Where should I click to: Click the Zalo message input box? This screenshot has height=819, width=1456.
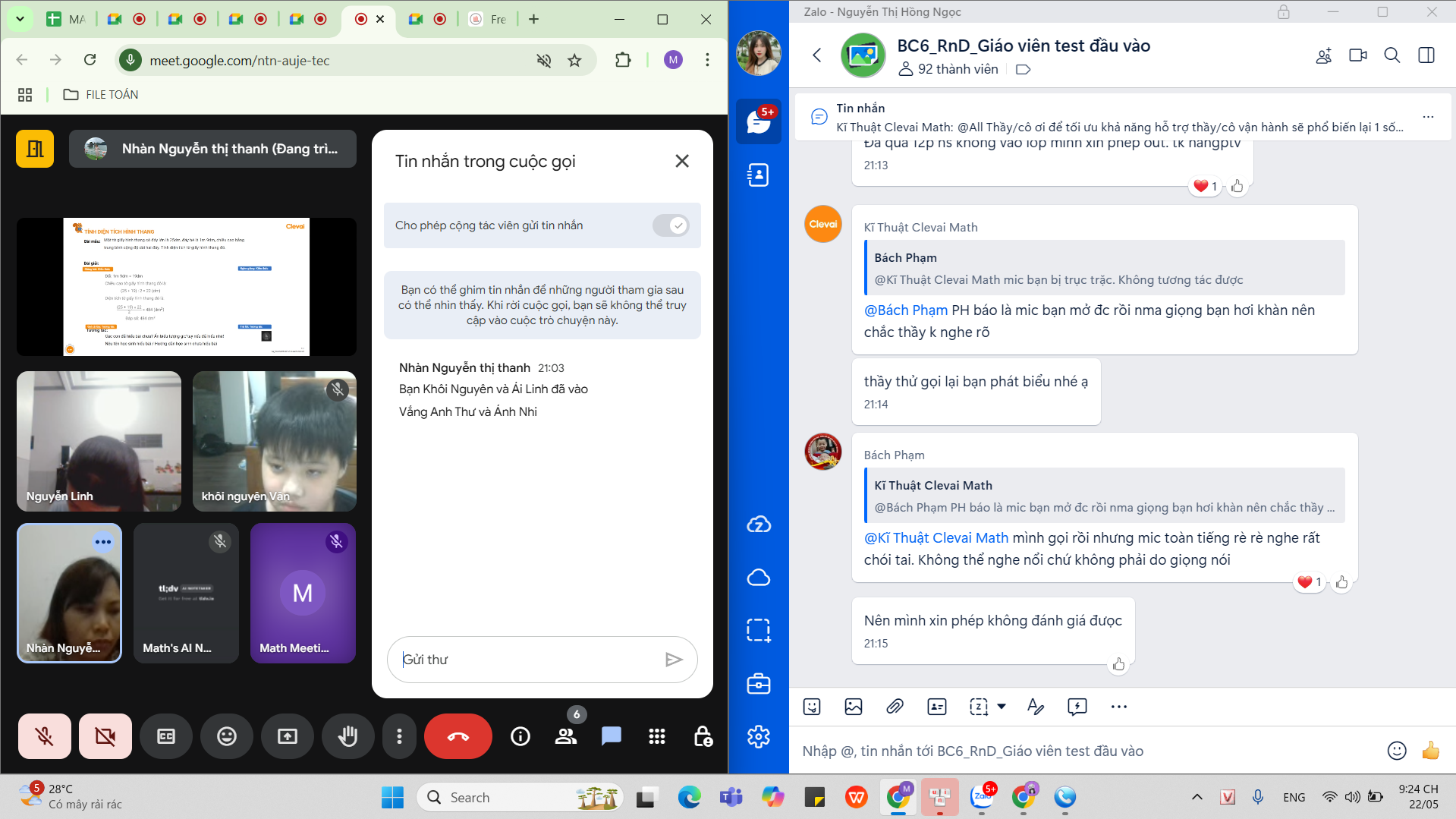pos(1085,751)
